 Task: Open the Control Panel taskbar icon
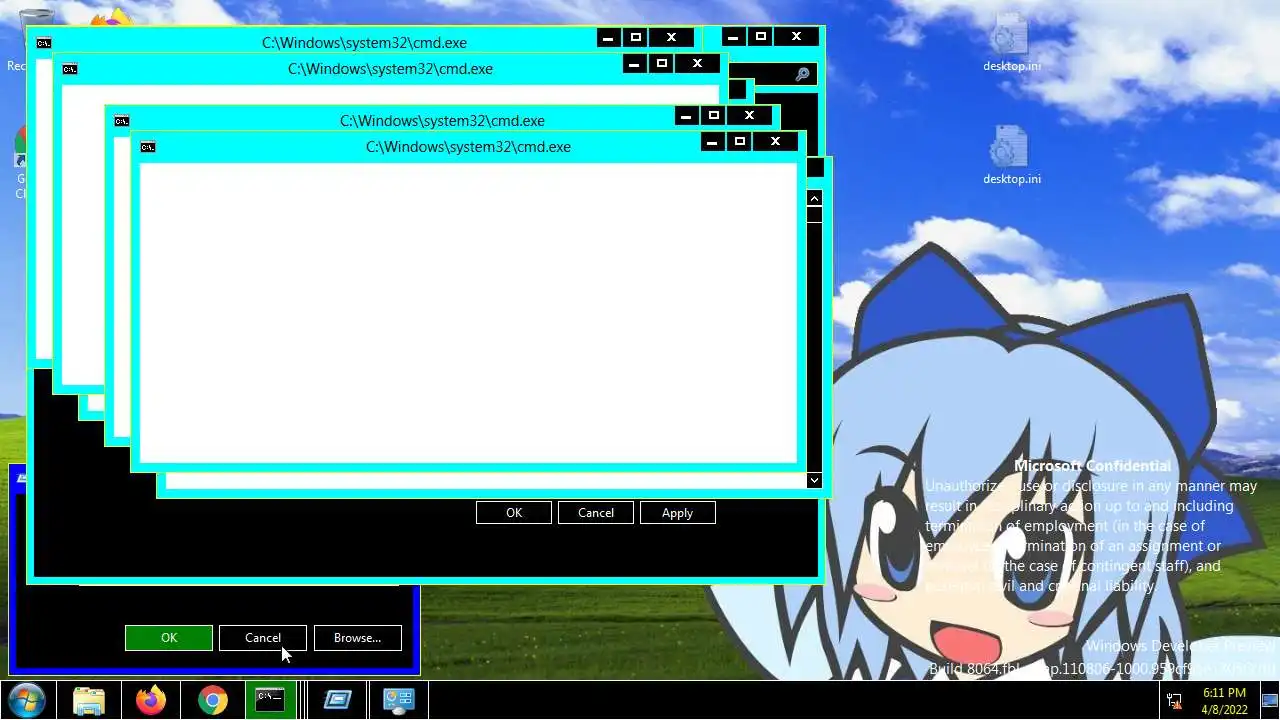399,700
